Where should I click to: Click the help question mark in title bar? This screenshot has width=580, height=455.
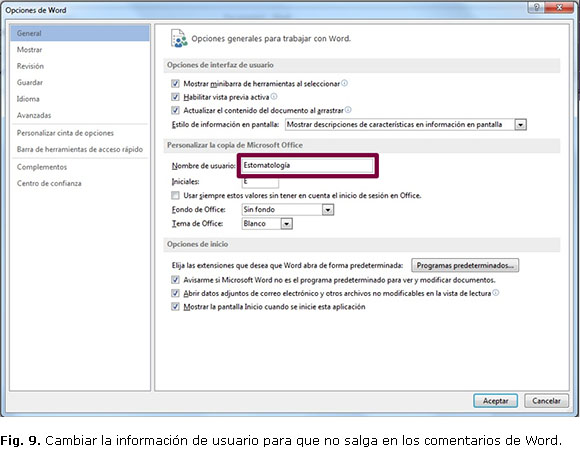536,7
